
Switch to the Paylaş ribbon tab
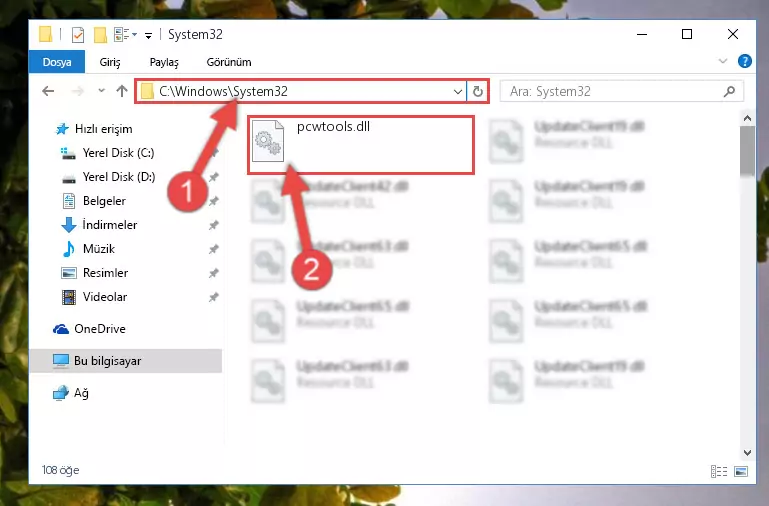pos(164,62)
